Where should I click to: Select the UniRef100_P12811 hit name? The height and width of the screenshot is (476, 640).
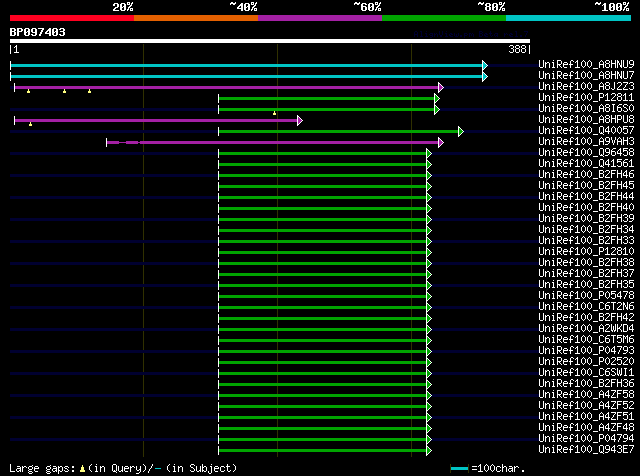tap(586, 97)
